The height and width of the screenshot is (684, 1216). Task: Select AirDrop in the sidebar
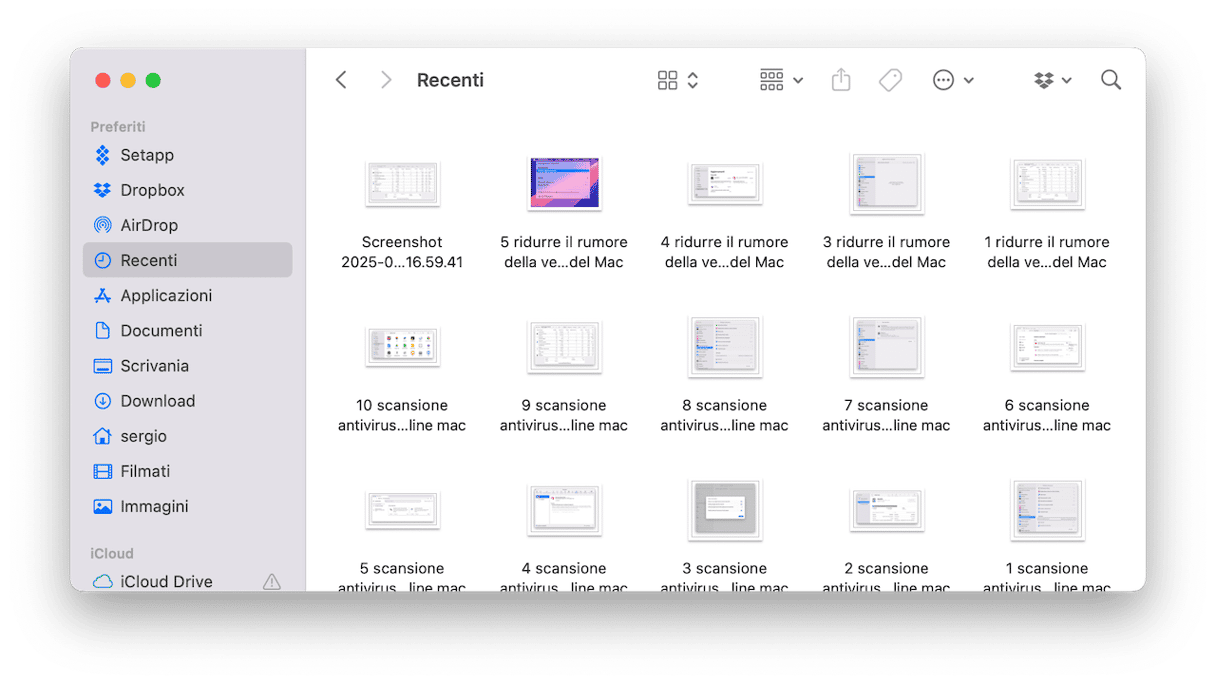pos(149,225)
